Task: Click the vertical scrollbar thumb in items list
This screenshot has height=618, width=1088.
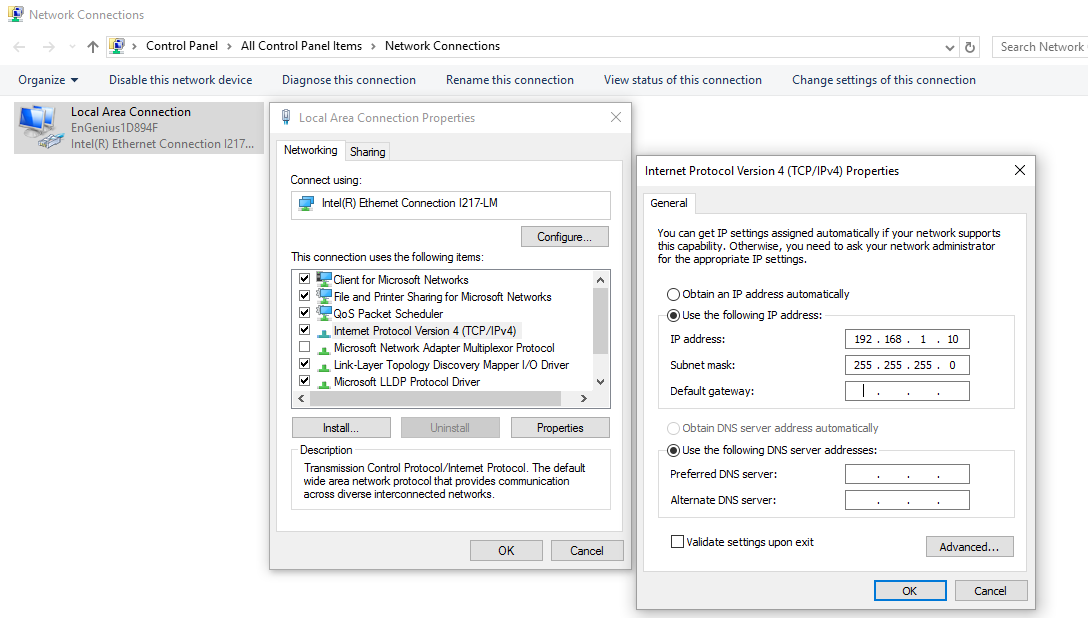Action: pos(600,320)
